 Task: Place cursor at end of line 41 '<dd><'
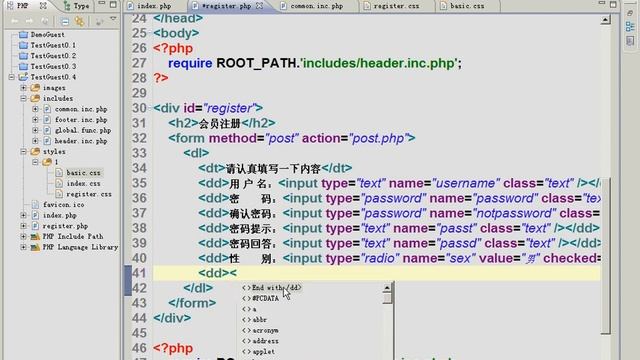(237, 273)
